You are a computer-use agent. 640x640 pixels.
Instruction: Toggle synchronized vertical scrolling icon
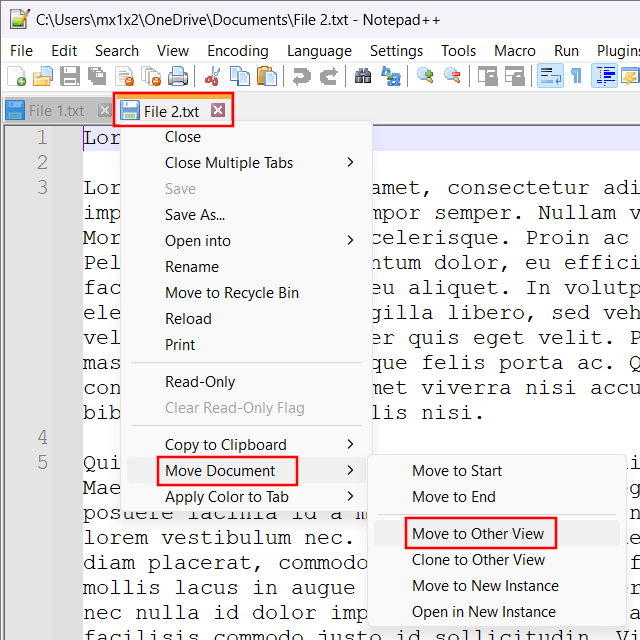coord(487,76)
